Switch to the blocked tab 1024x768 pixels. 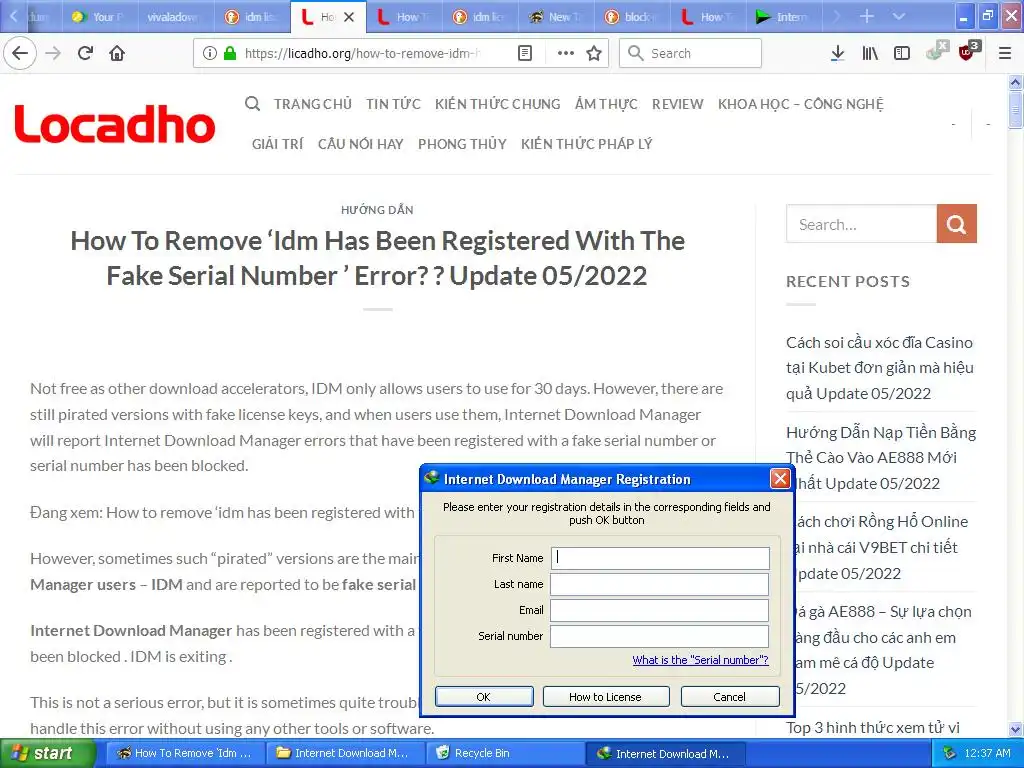[x=633, y=17]
